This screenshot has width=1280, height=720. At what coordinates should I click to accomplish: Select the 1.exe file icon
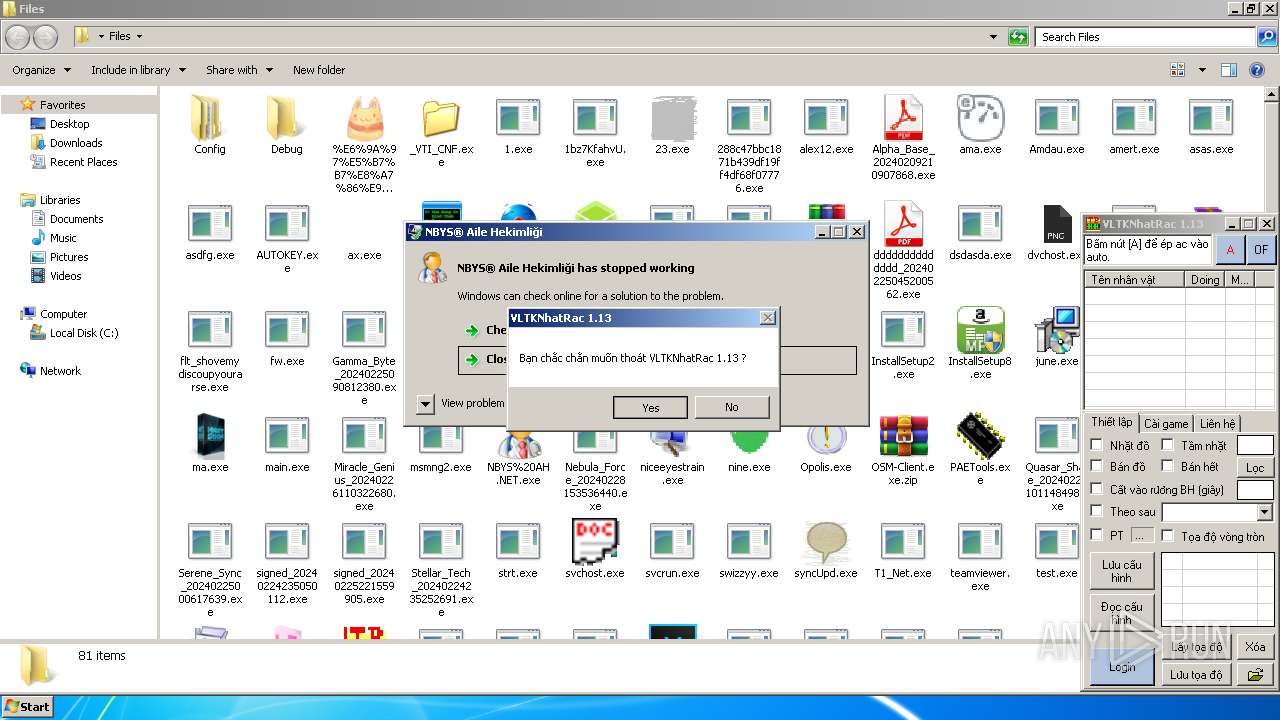pos(518,119)
